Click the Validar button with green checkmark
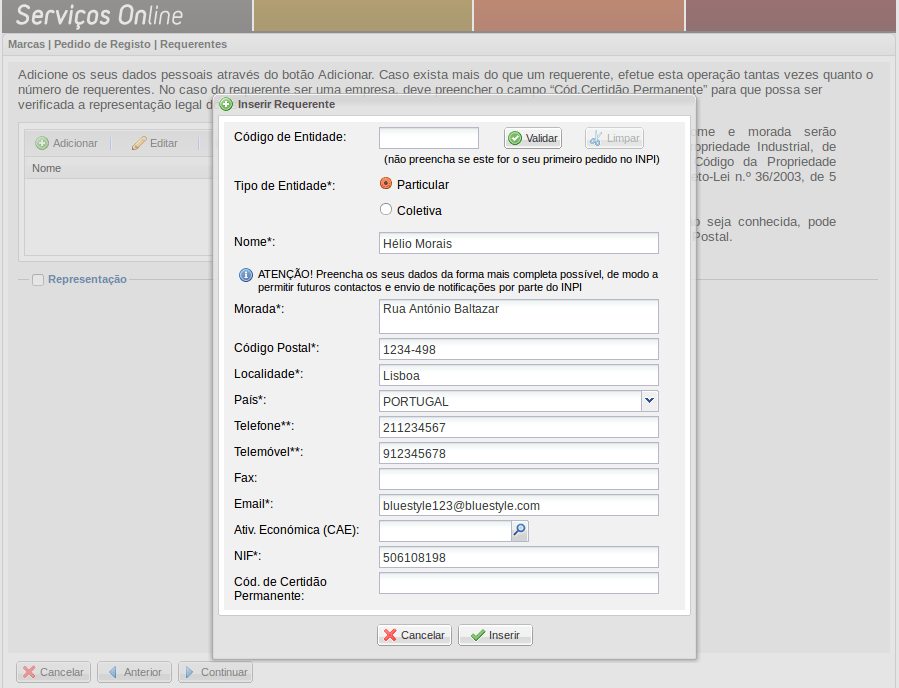899x688 pixels. coord(532,138)
